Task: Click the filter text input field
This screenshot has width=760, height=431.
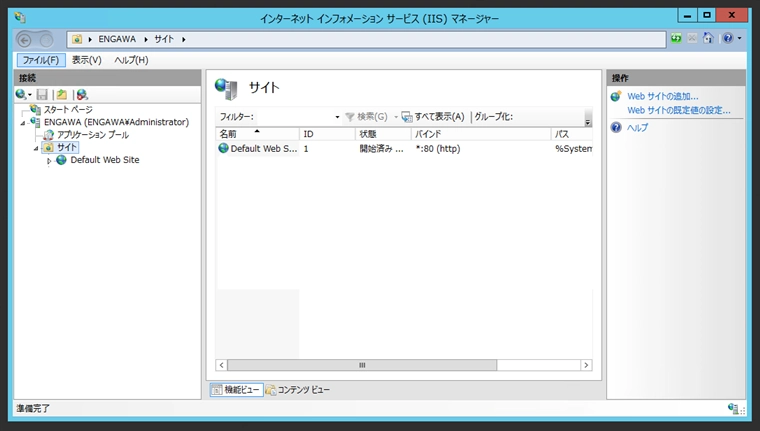Action: pyautogui.click(x=295, y=117)
